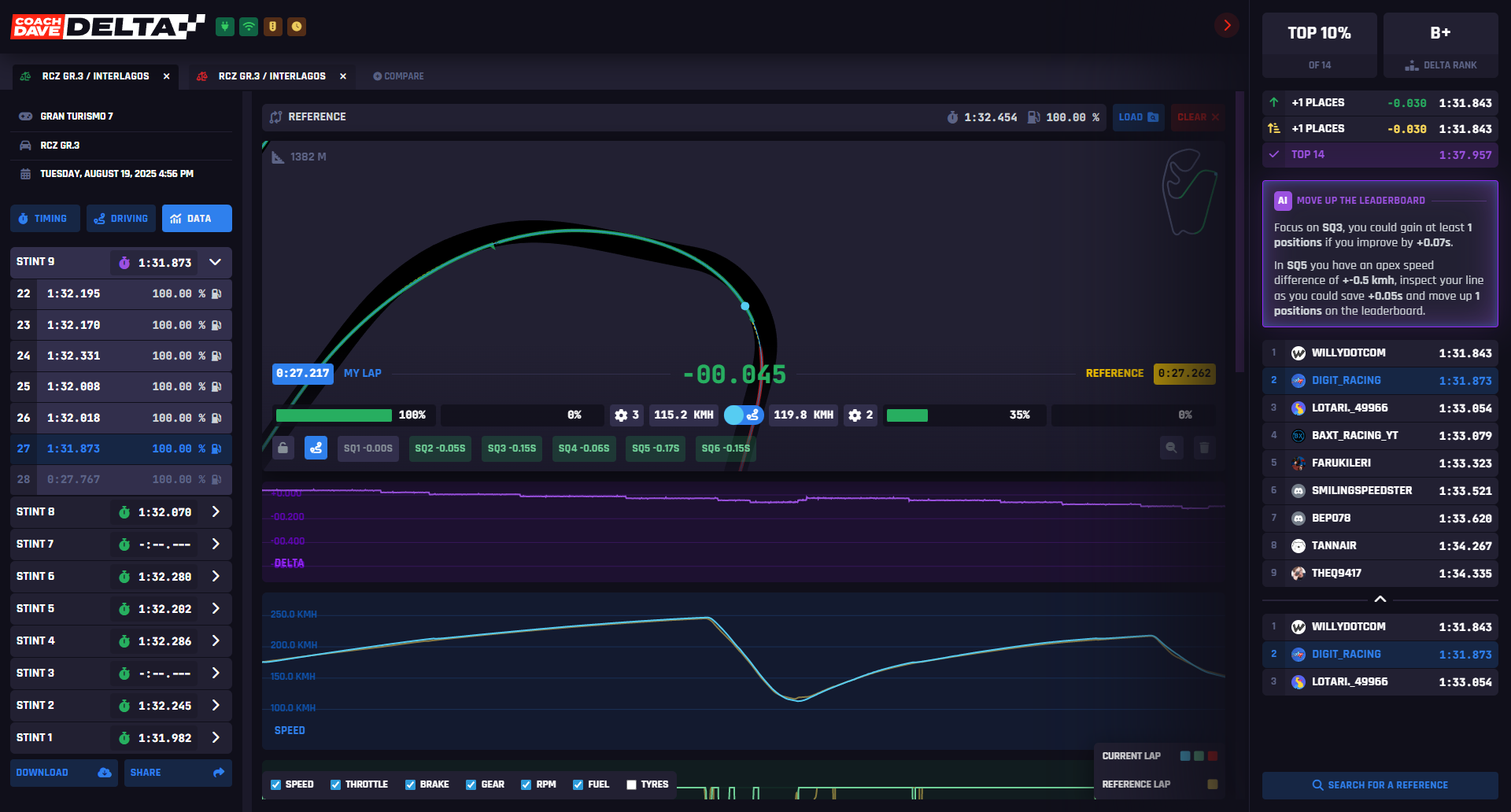Screen dimensions: 1511x812
Task: Toggle the Throttle checkbox
Action: [335, 784]
